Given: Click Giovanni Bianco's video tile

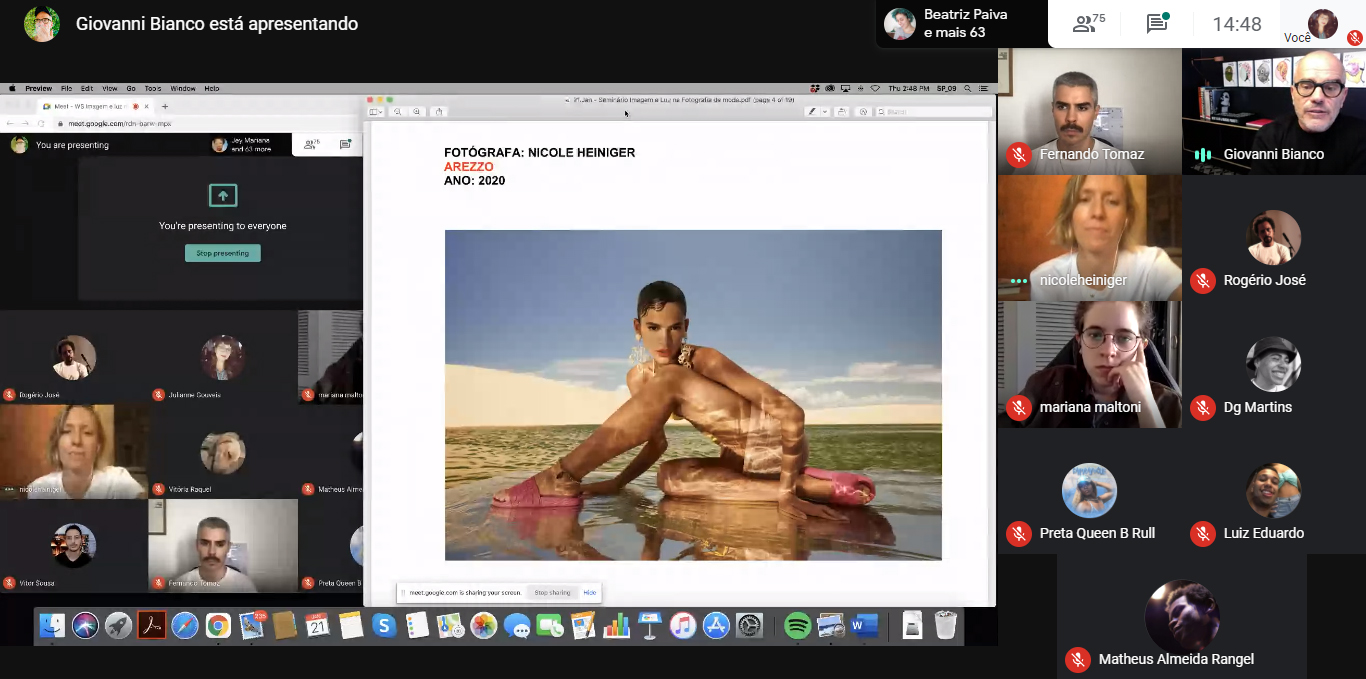Looking at the screenshot, I should pyautogui.click(x=1273, y=110).
